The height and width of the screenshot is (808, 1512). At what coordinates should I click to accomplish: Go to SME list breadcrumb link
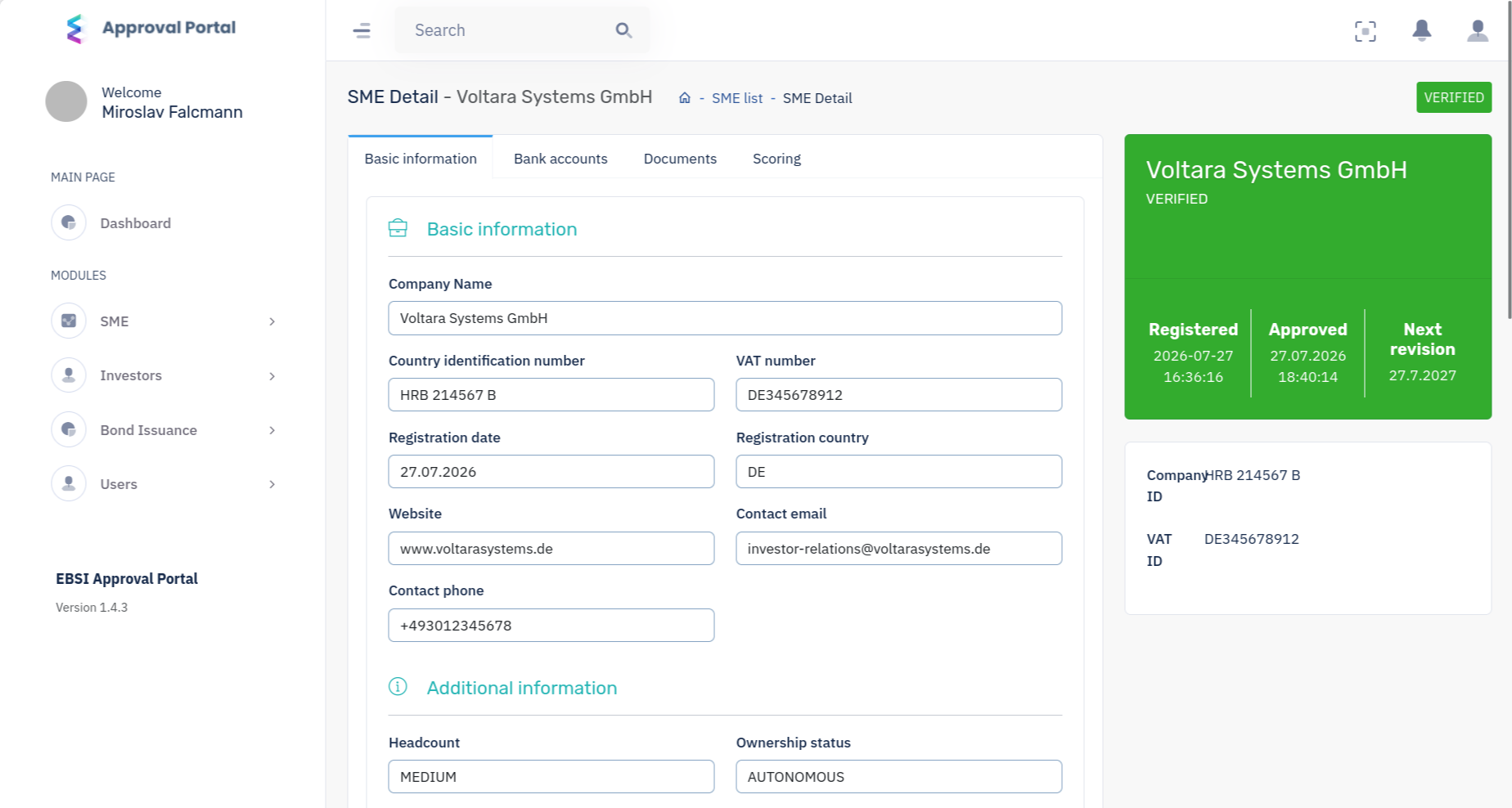coord(736,98)
